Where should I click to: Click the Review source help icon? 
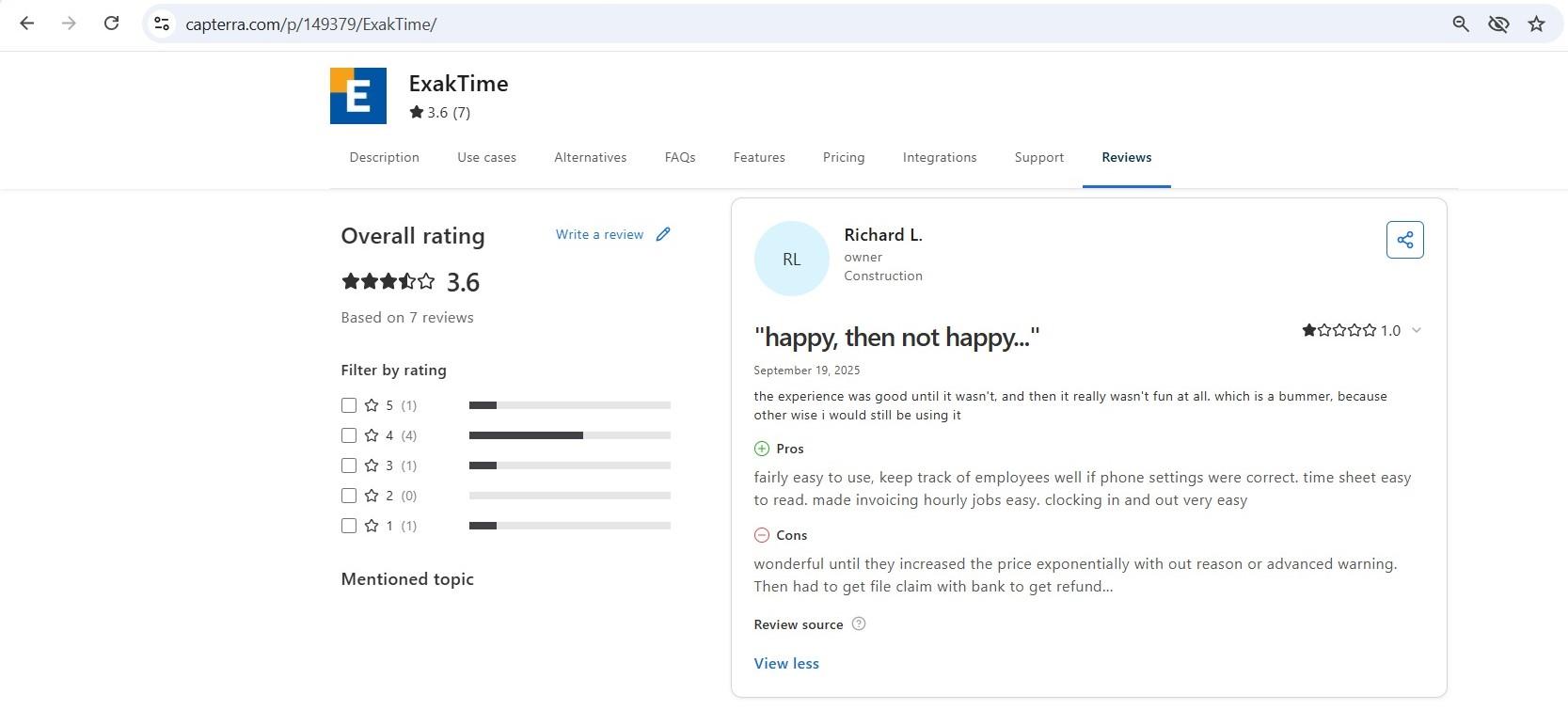tap(858, 623)
